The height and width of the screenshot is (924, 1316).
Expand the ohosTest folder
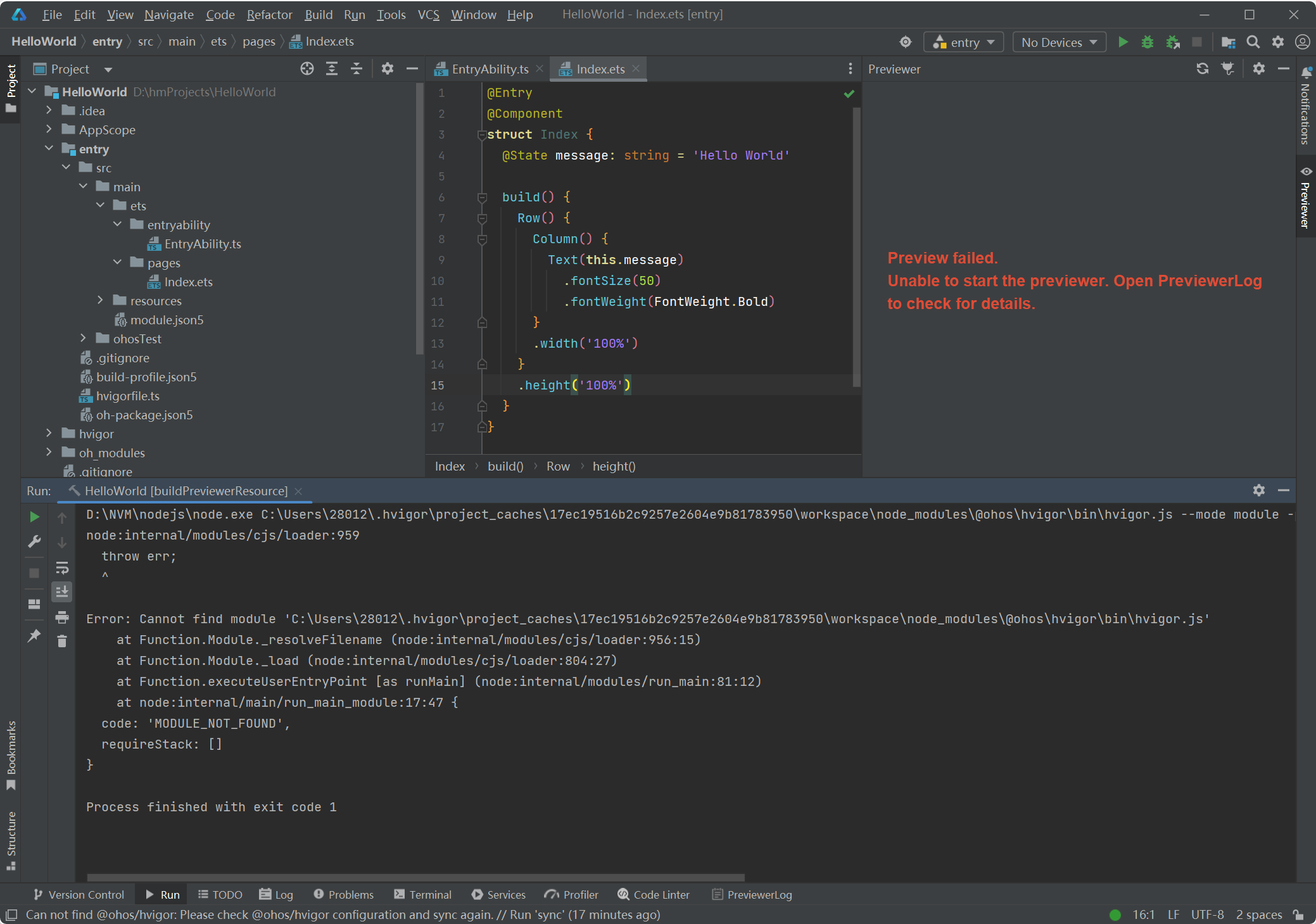pyautogui.click(x=83, y=339)
